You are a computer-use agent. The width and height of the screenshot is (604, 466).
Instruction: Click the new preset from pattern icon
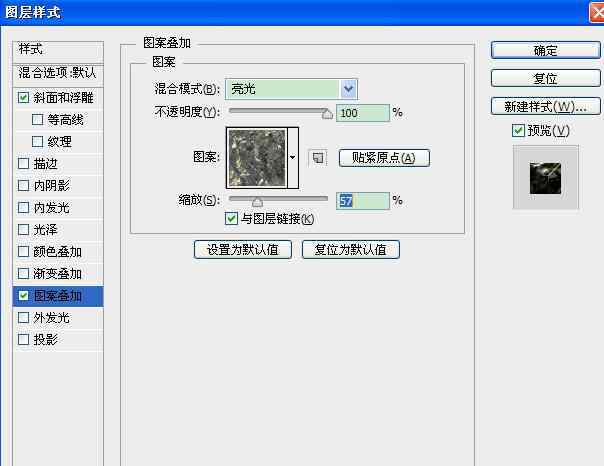point(318,158)
